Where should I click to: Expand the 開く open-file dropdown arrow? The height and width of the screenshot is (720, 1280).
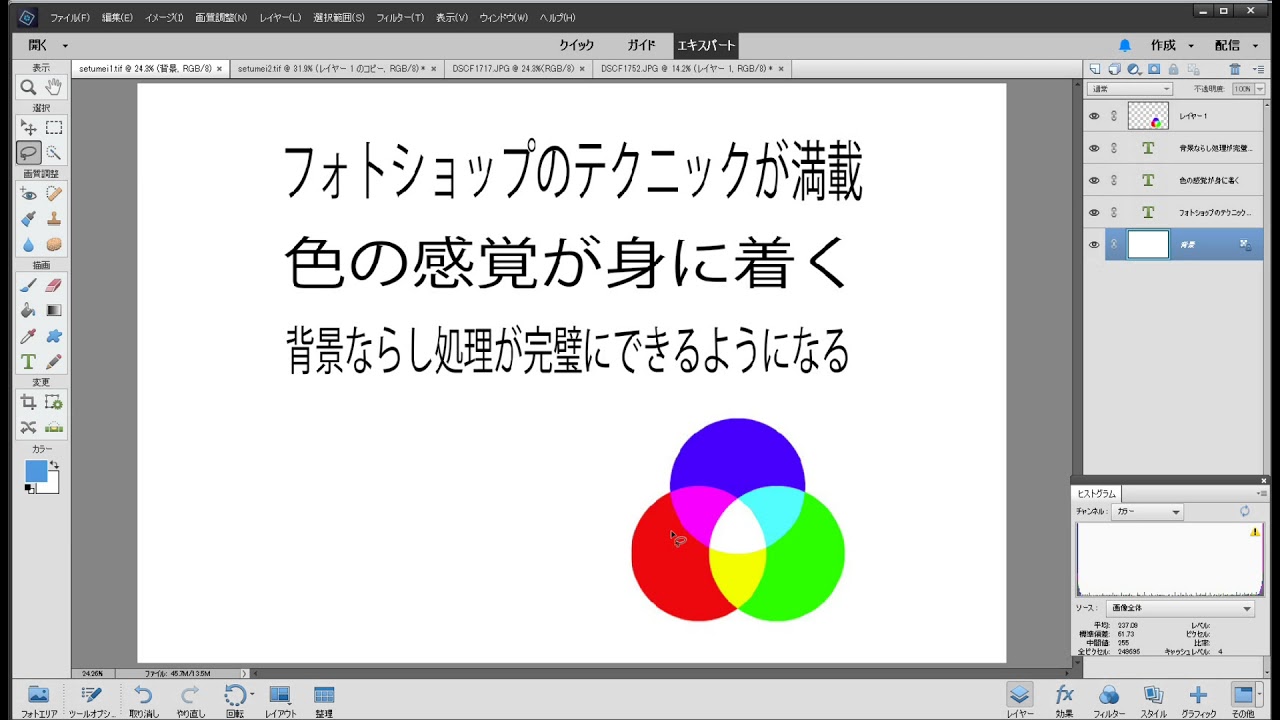65,46
